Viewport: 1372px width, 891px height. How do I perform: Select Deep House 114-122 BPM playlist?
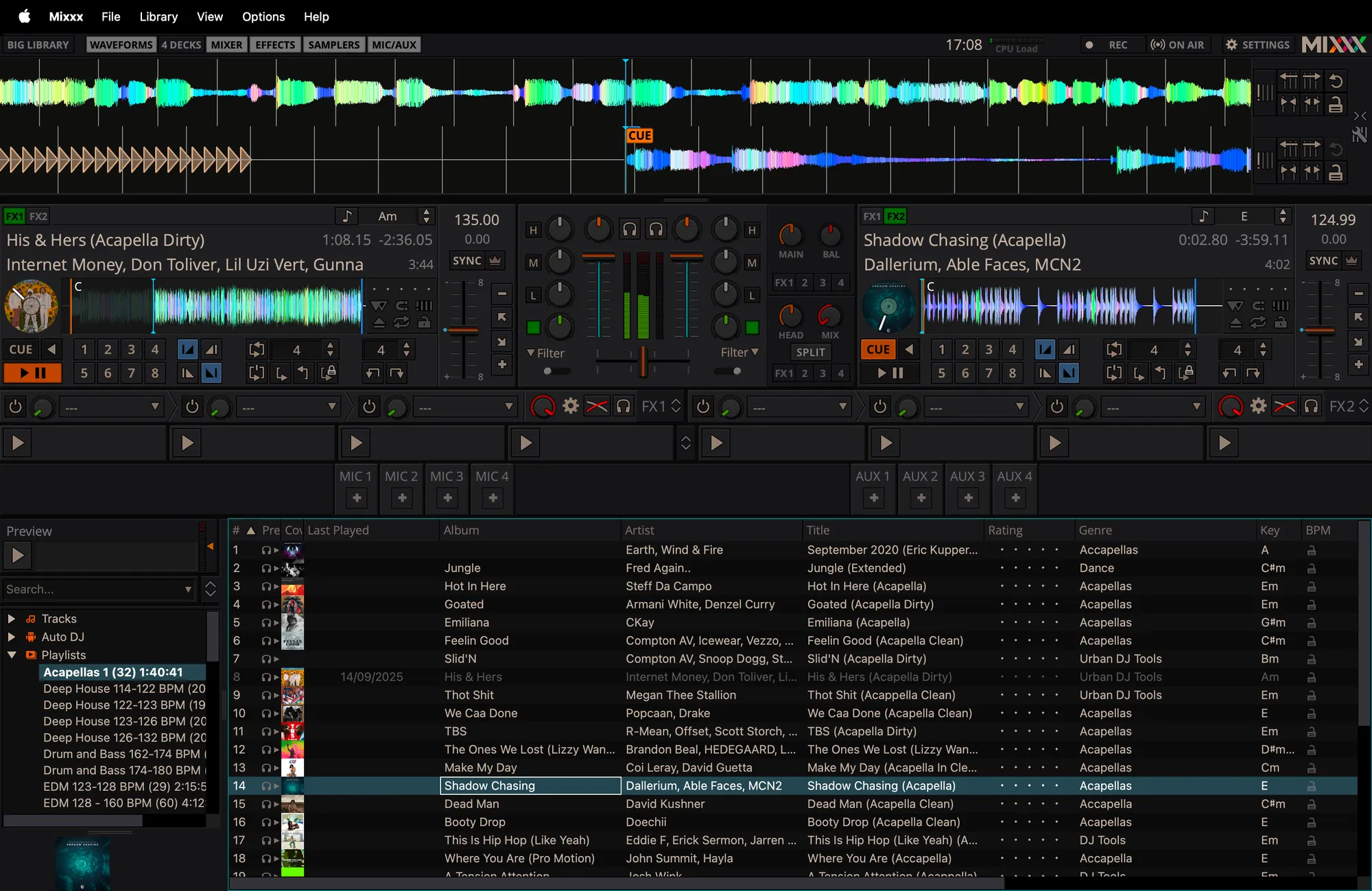pyautogui.click(x=123, y=689)
